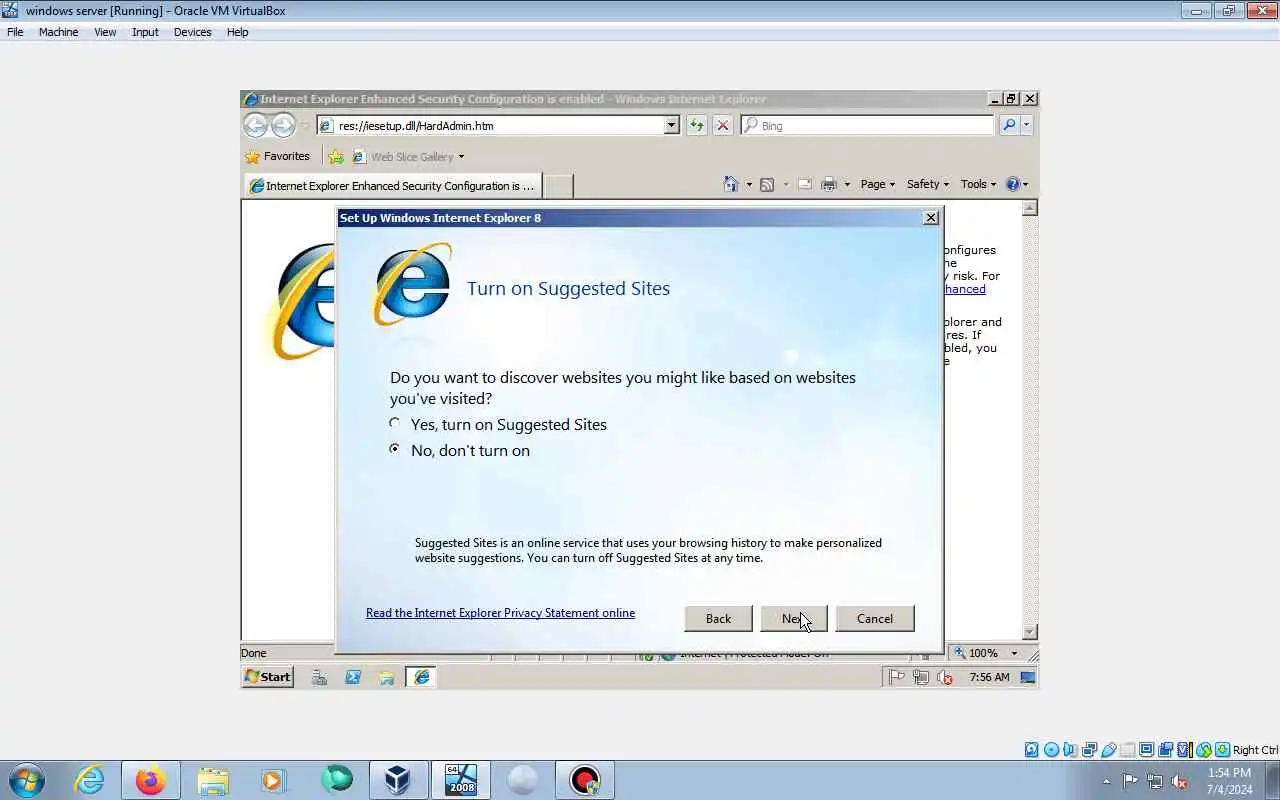Click the magnifier Search button next to Bing

click(1009, 125)
